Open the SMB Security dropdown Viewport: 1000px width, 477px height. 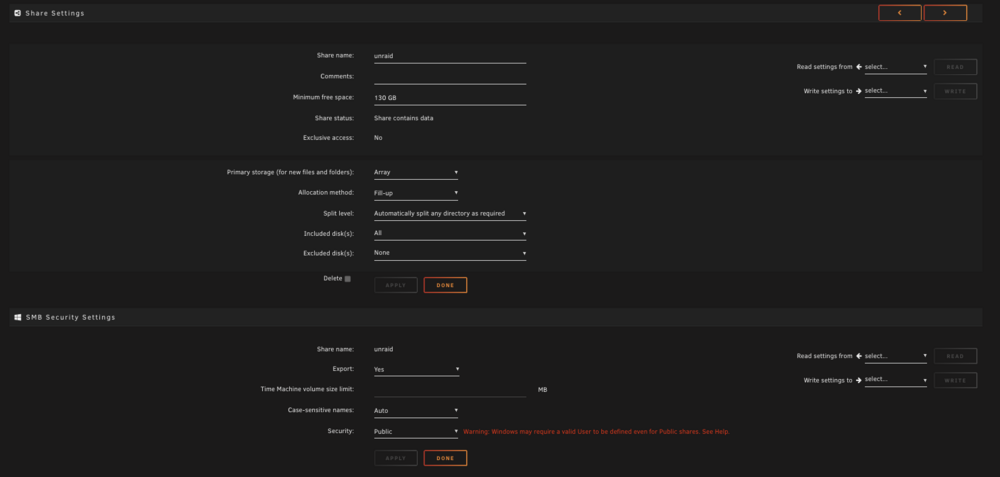tap(416, 432)
